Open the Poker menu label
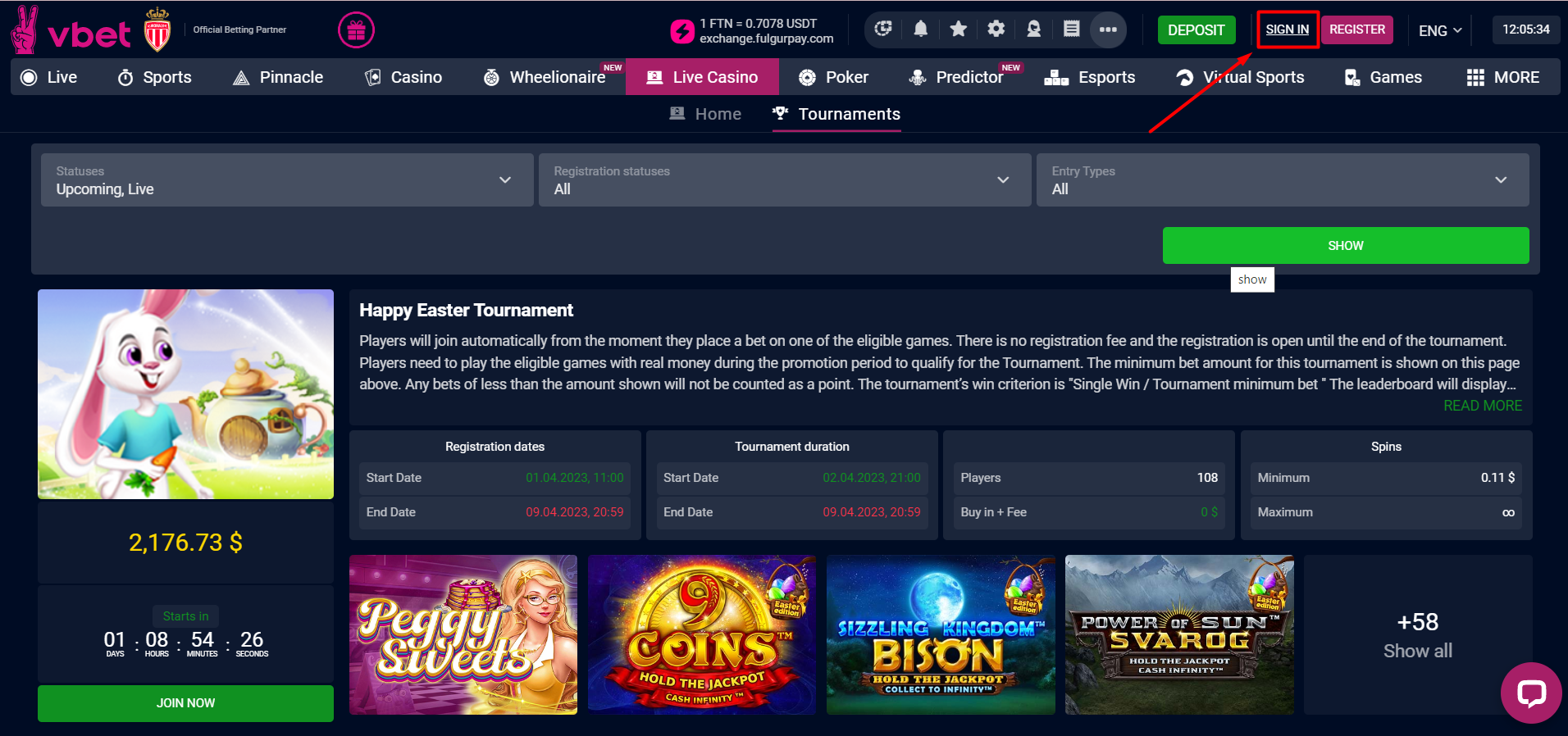Image resolution: width=1568 pixels, height=736 pixels. [847, 77]
